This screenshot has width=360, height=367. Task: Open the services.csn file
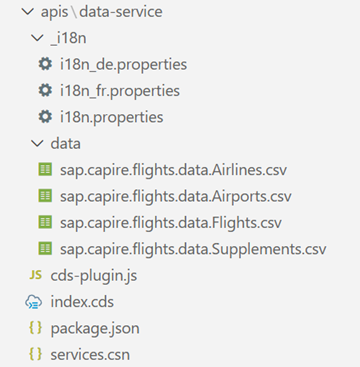pyautogui.click(x=90, y=355)
